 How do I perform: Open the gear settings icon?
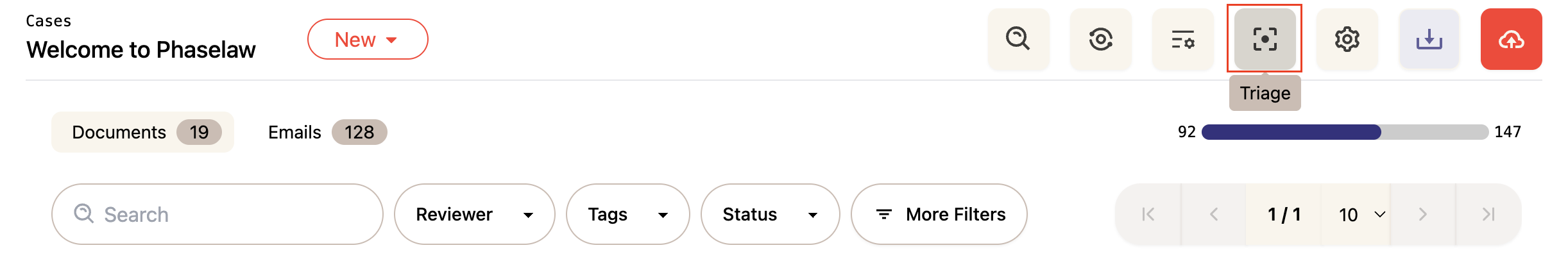click(1347, 39)
